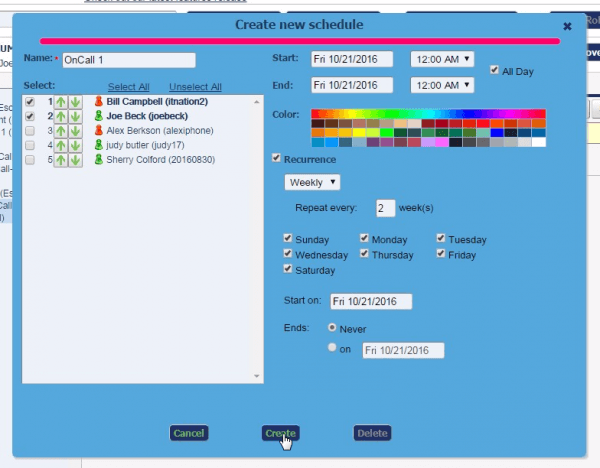
Task: Move judy butler up in the list
Action: [x=60, y=145]
